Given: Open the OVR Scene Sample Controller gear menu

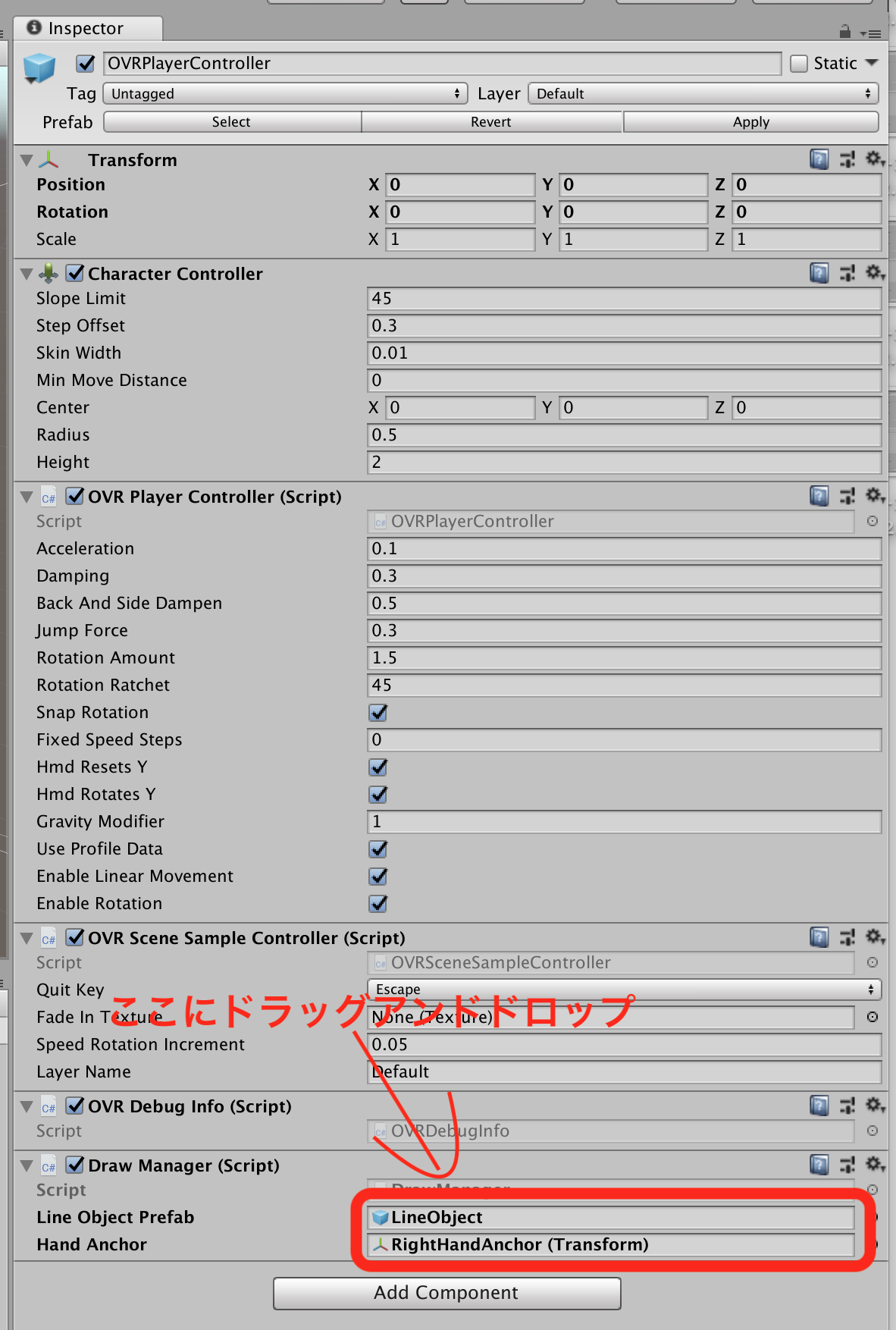Looking at the screenshot, I should click(875, 936).
